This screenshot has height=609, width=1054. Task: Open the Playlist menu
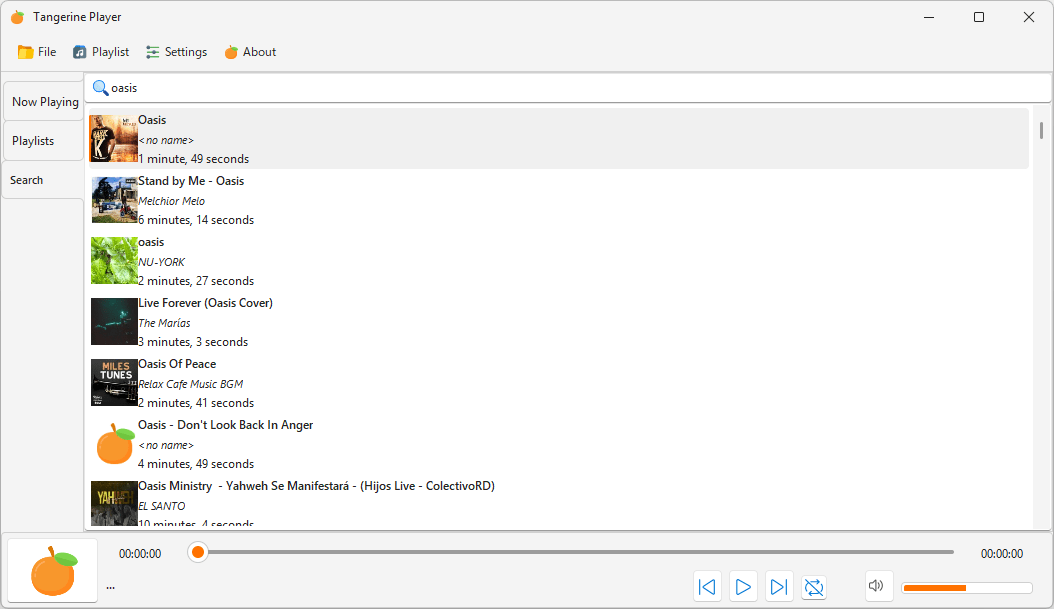(x=101, y=52)
